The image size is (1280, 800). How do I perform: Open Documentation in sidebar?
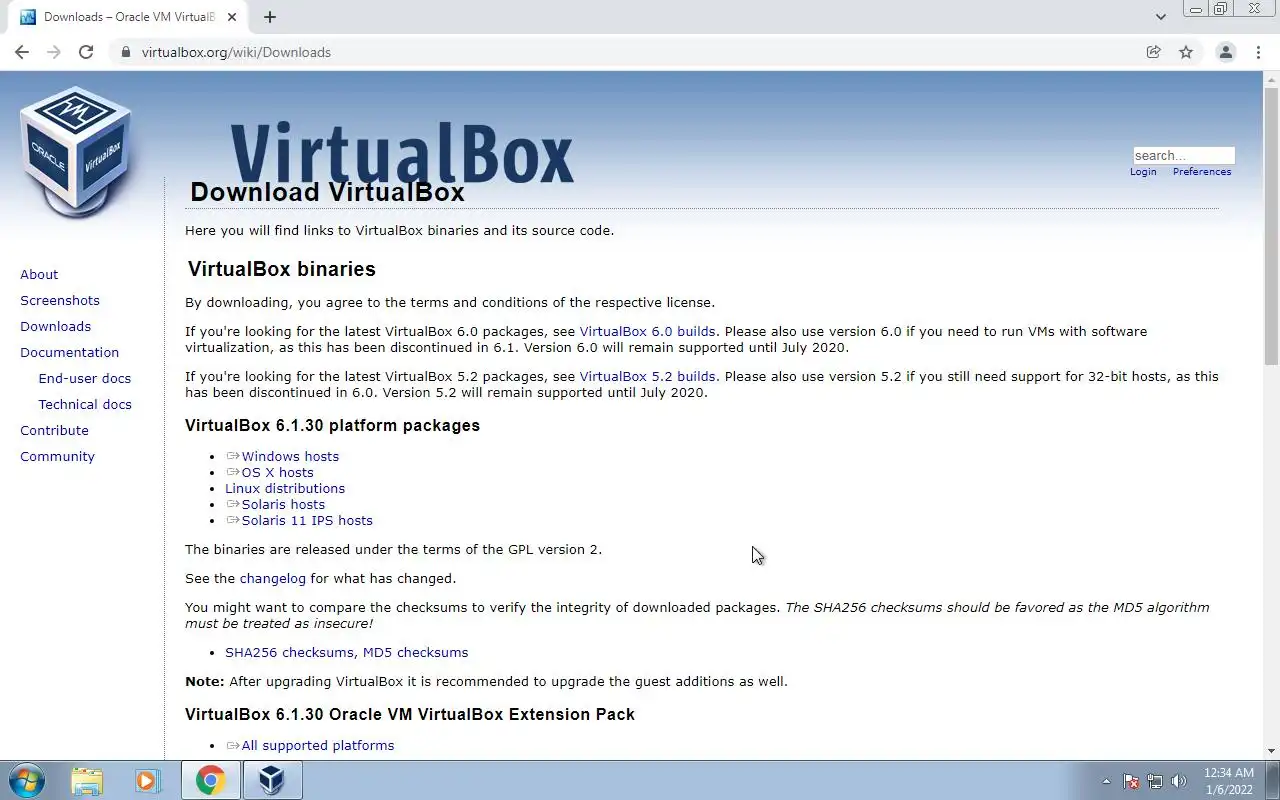(69, 352)
